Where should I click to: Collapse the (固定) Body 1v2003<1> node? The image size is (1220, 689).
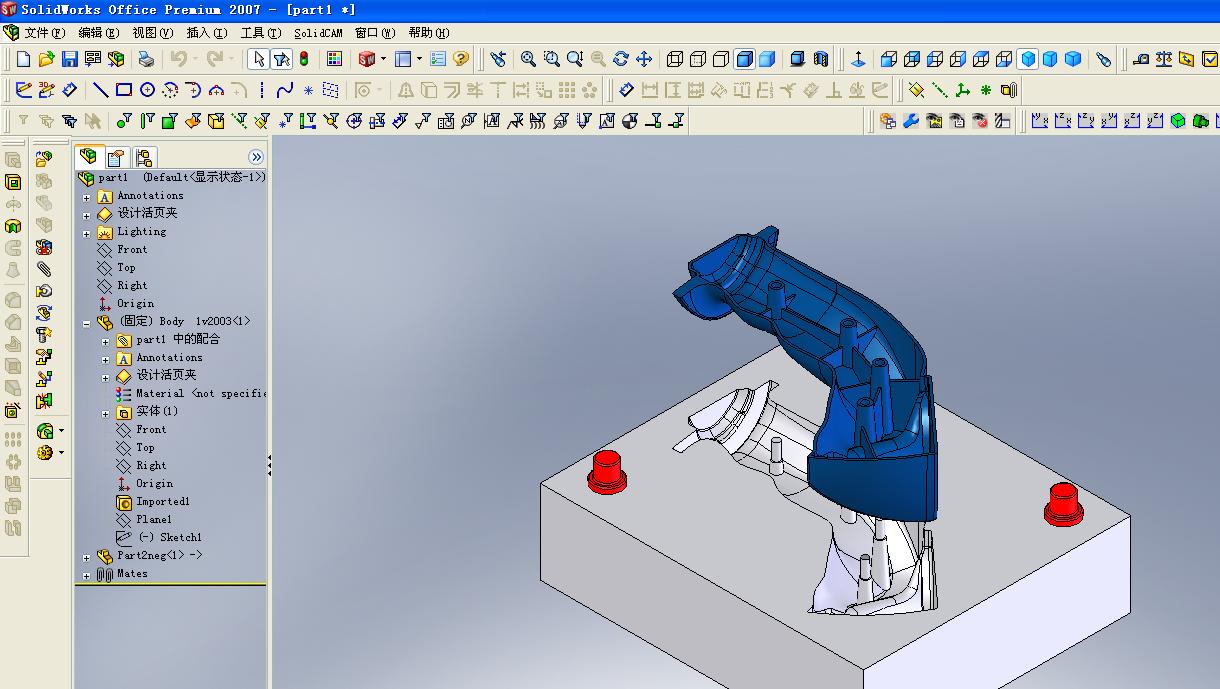tap(87, 323)
